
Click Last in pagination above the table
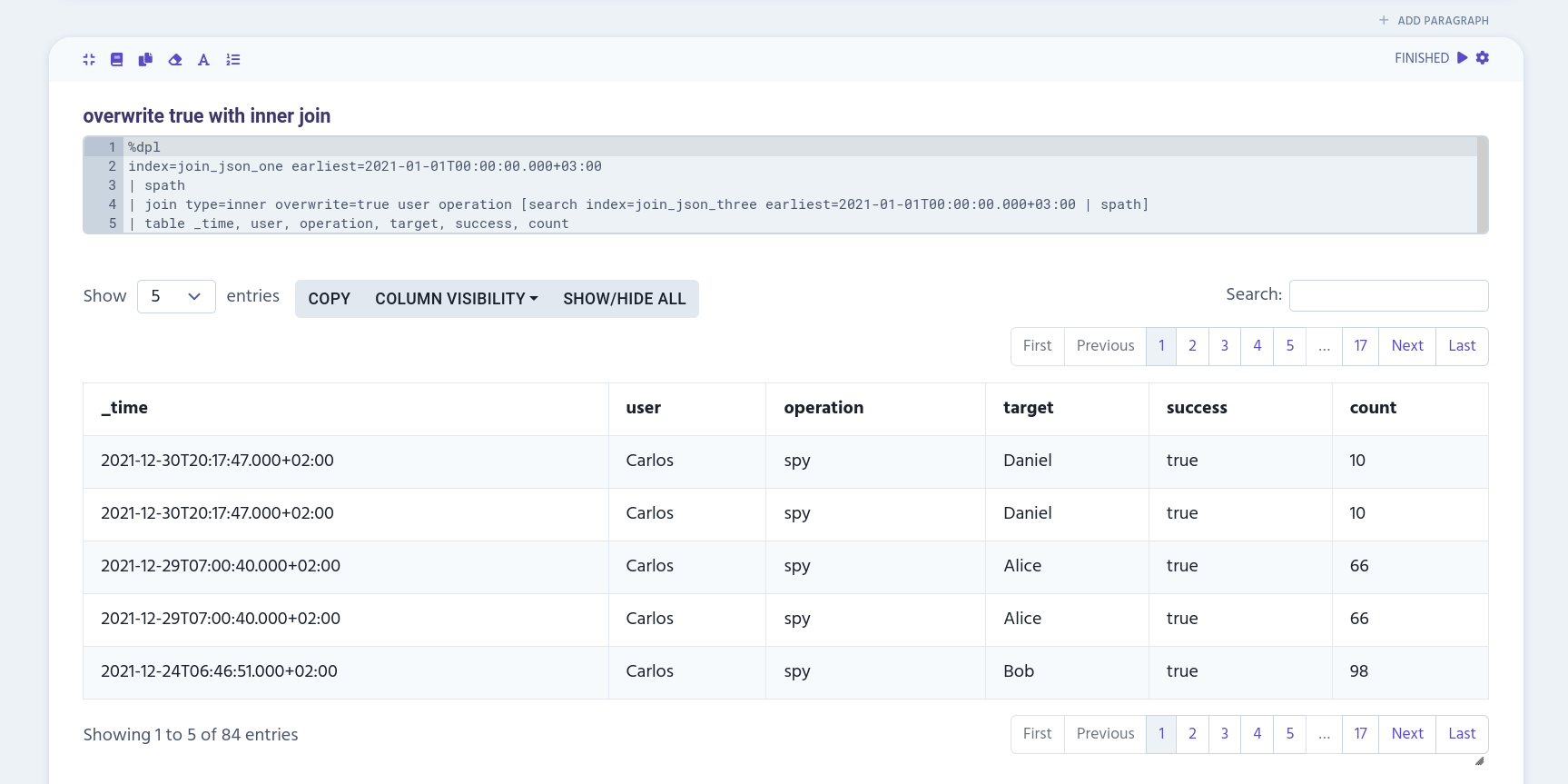[1462, 346]
